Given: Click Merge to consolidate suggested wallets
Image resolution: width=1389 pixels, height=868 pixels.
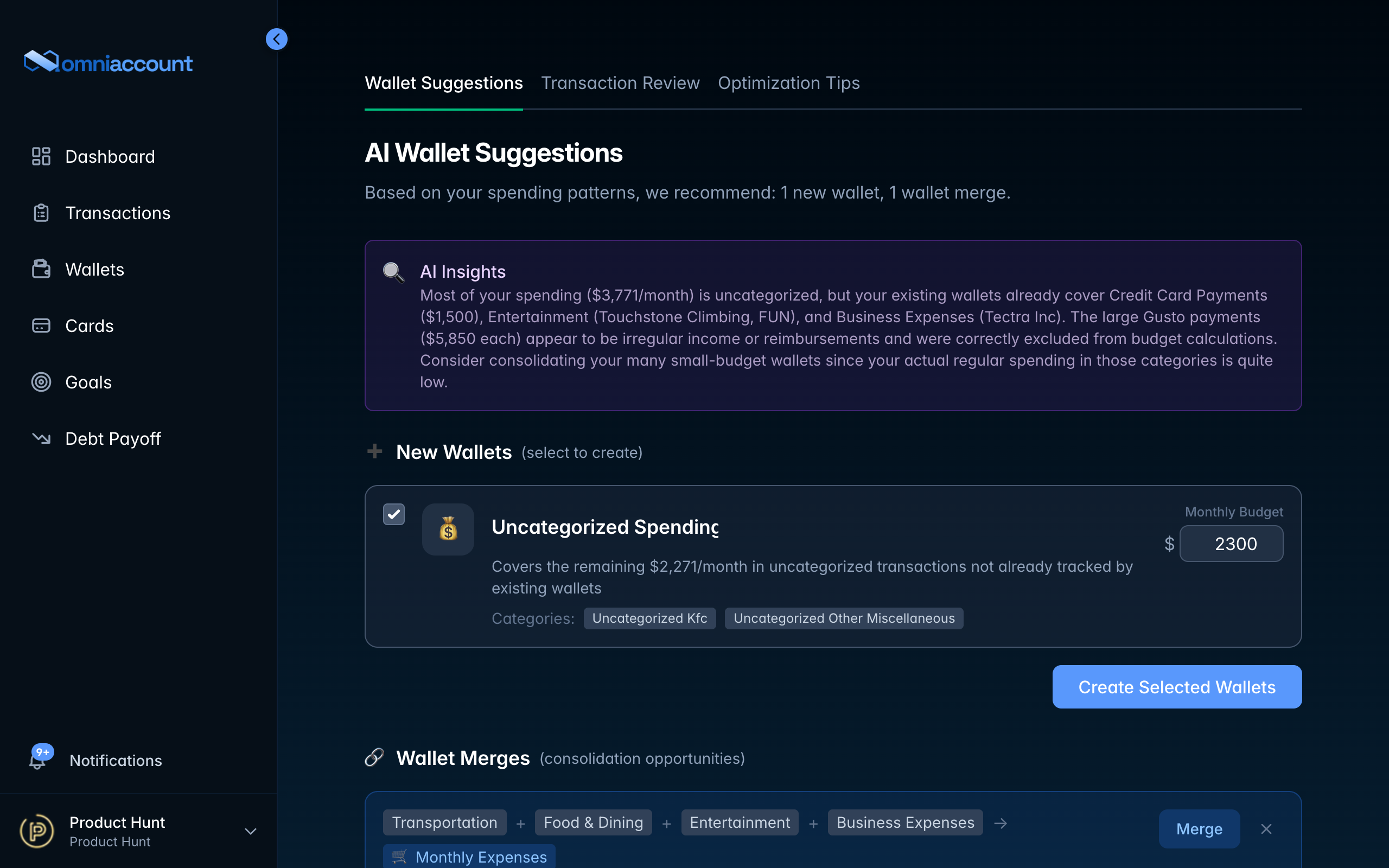Looking at the screenshot, I should click(x=1199, y=828).
